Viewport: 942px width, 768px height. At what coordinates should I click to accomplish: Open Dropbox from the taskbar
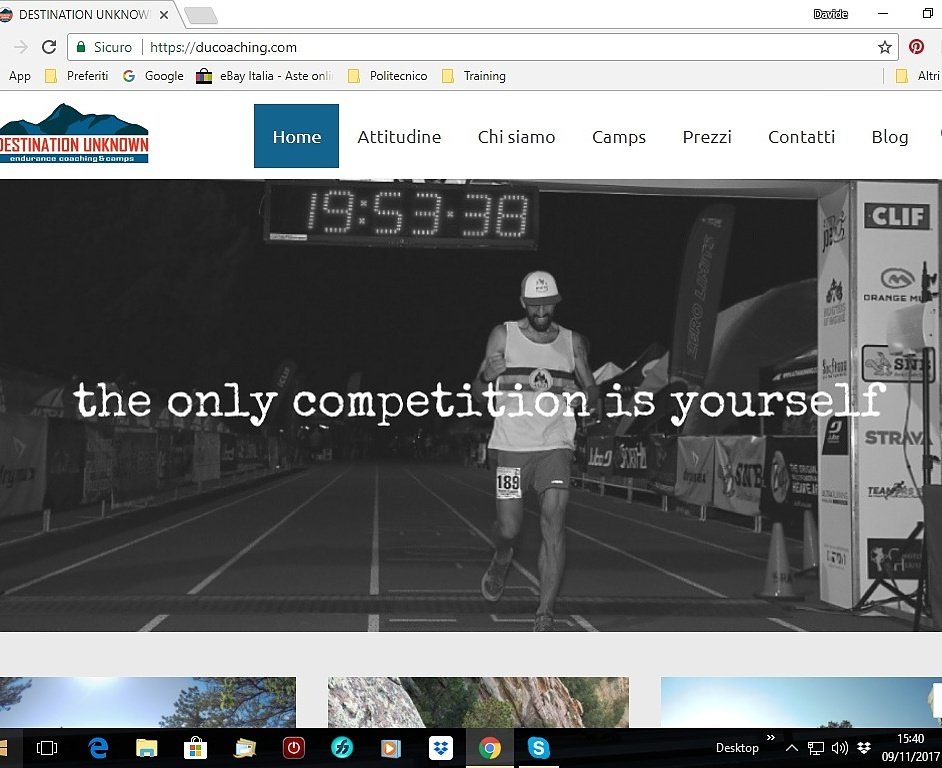[x=440, y=748]
